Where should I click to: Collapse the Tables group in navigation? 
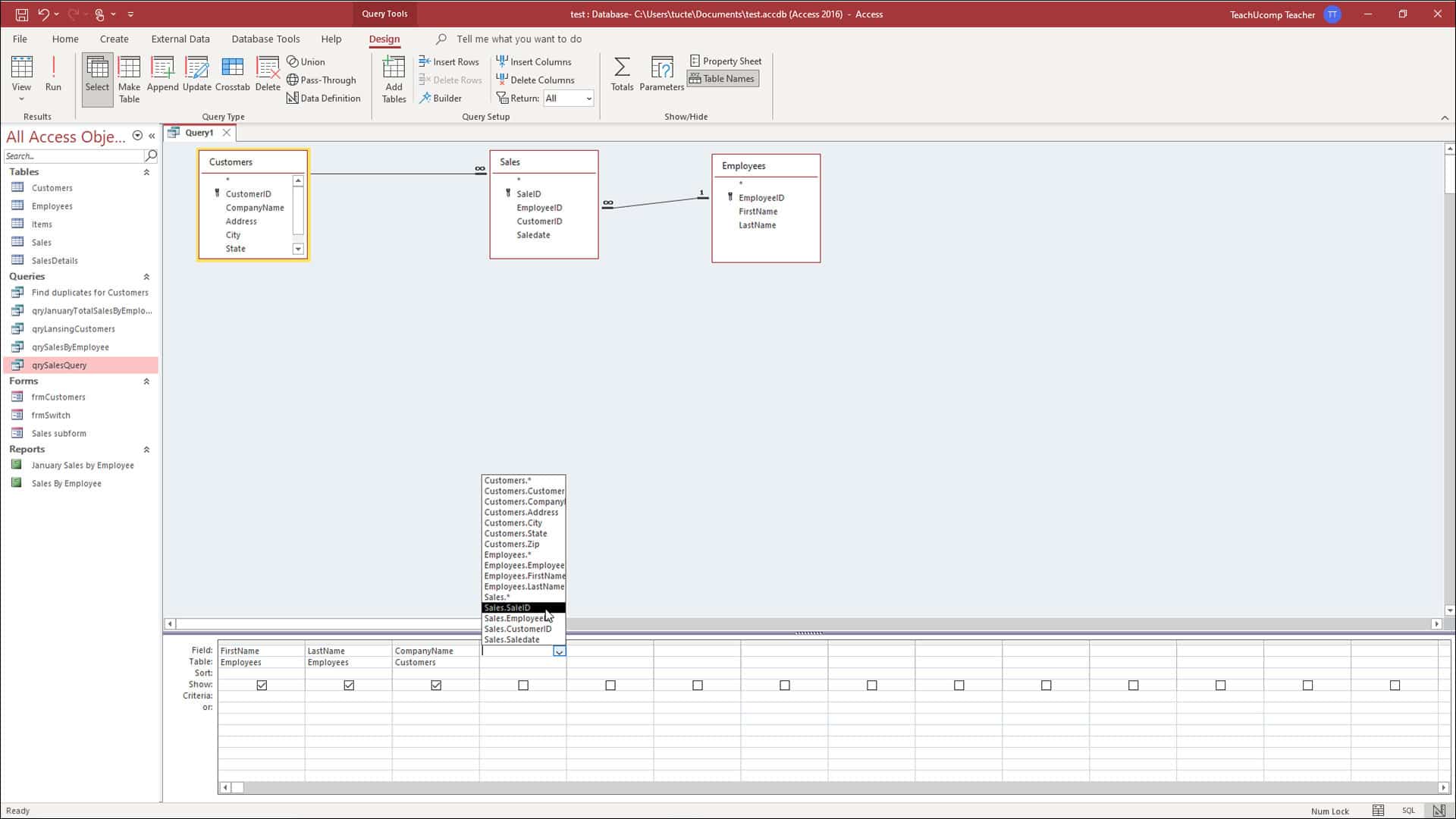[146, 172]
